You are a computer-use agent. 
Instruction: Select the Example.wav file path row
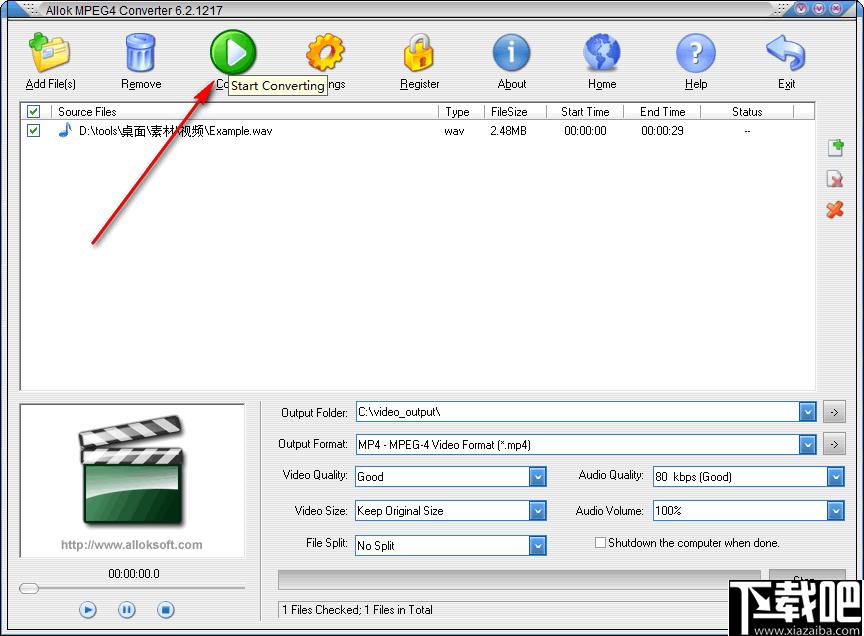[x=175, y=131]
